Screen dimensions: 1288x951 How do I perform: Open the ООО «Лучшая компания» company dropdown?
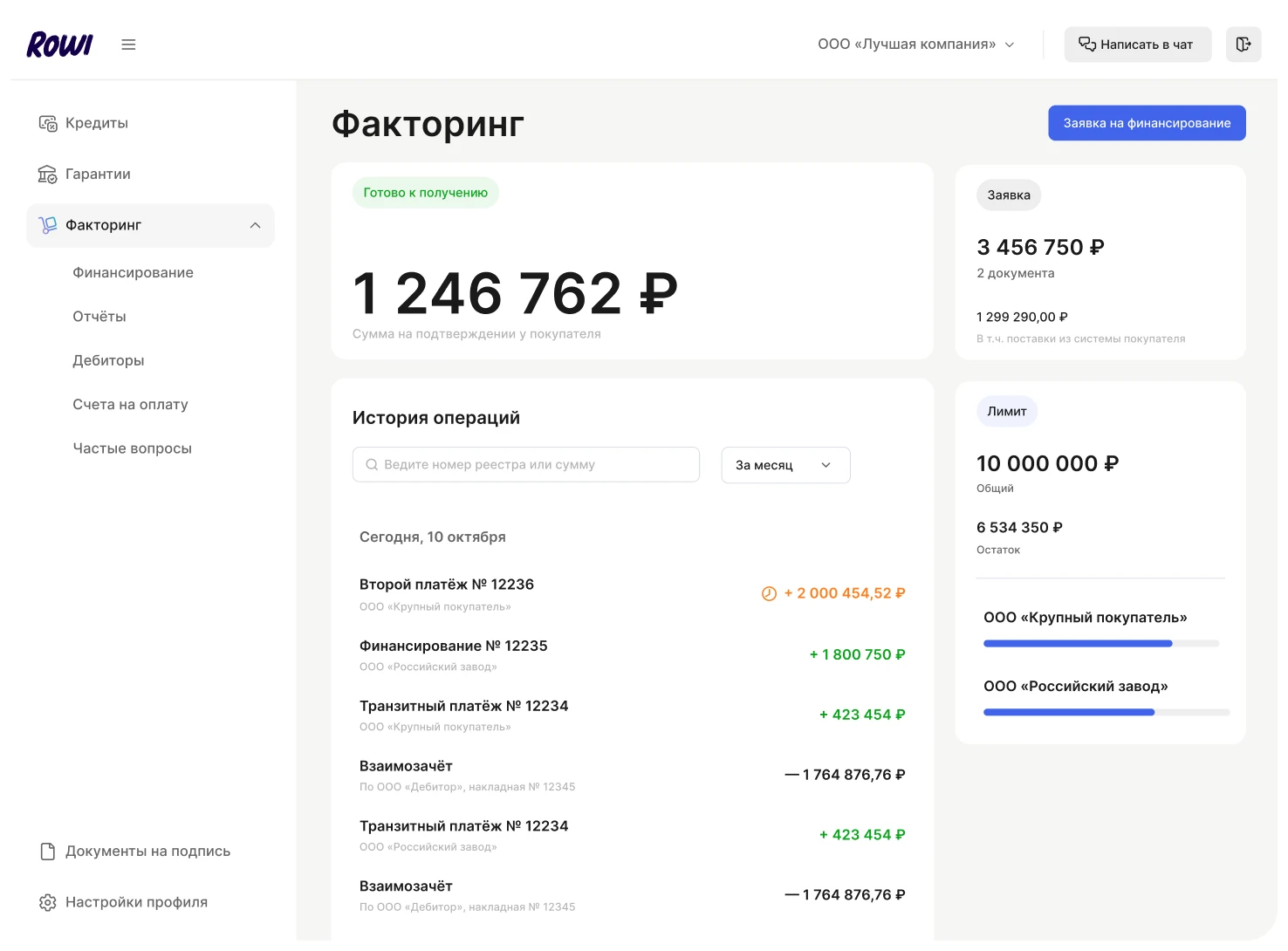pyautogui.click(x=915, y=44)
